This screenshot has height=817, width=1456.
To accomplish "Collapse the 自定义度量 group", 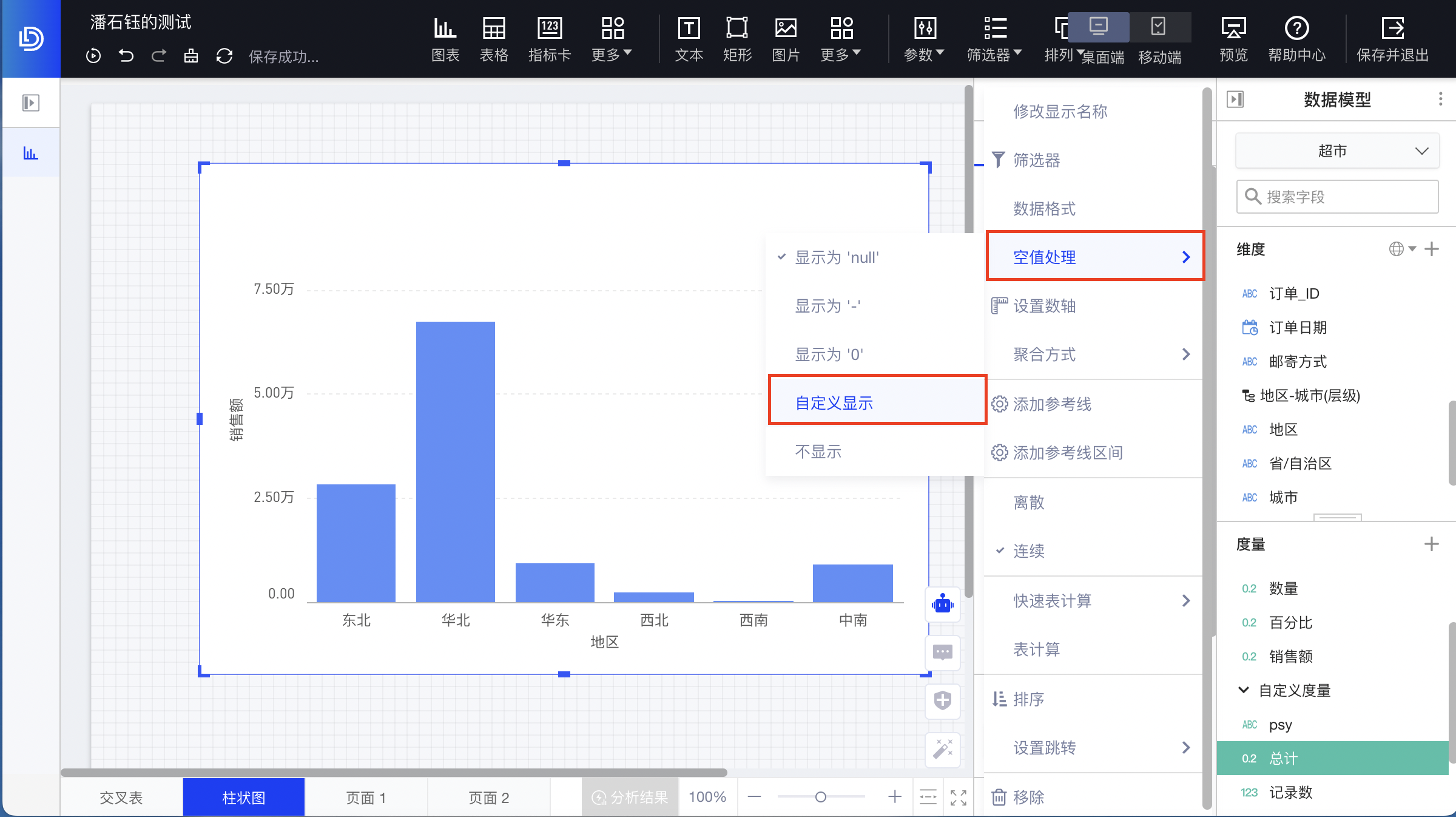I will coord(1243,690).
